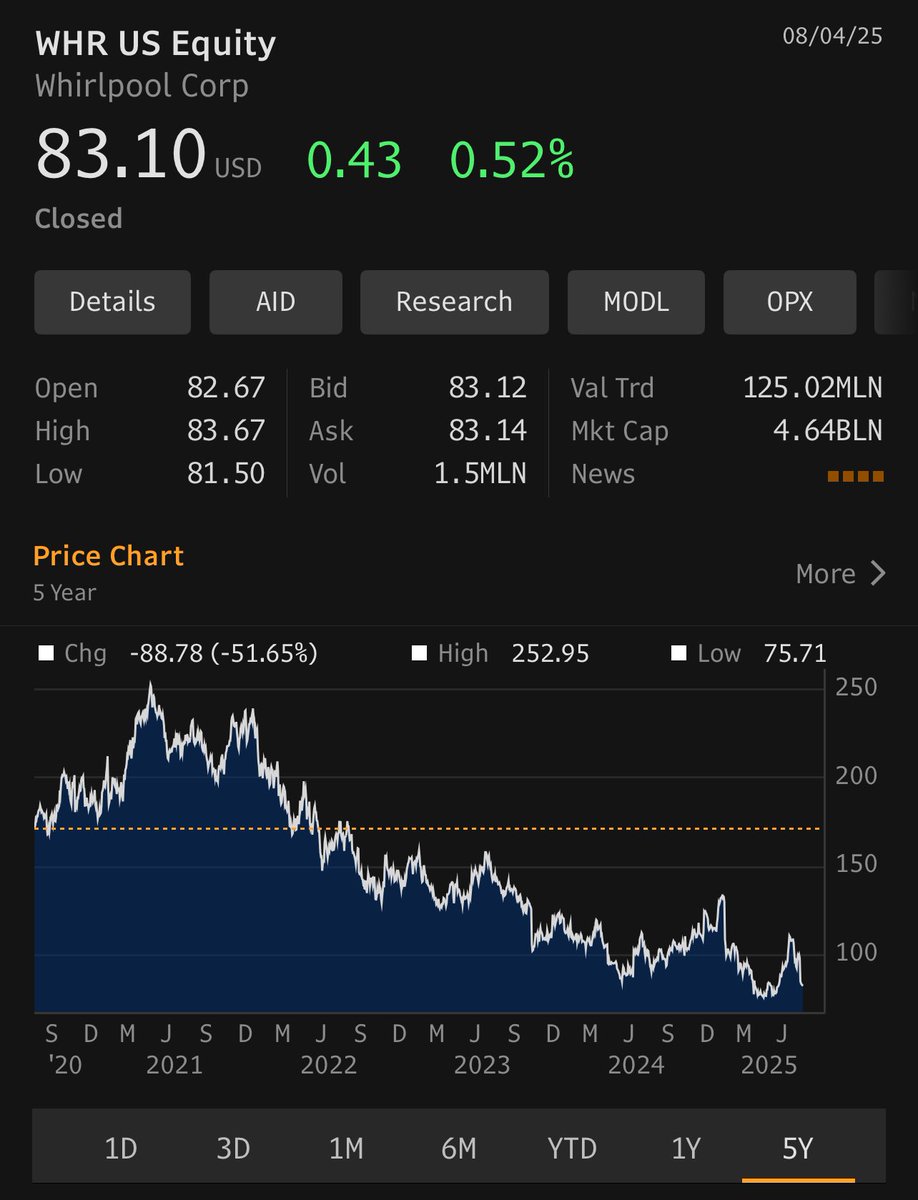Click the 0.43 price change value
The image size is (918, 1200).
(x=354, y=161)
